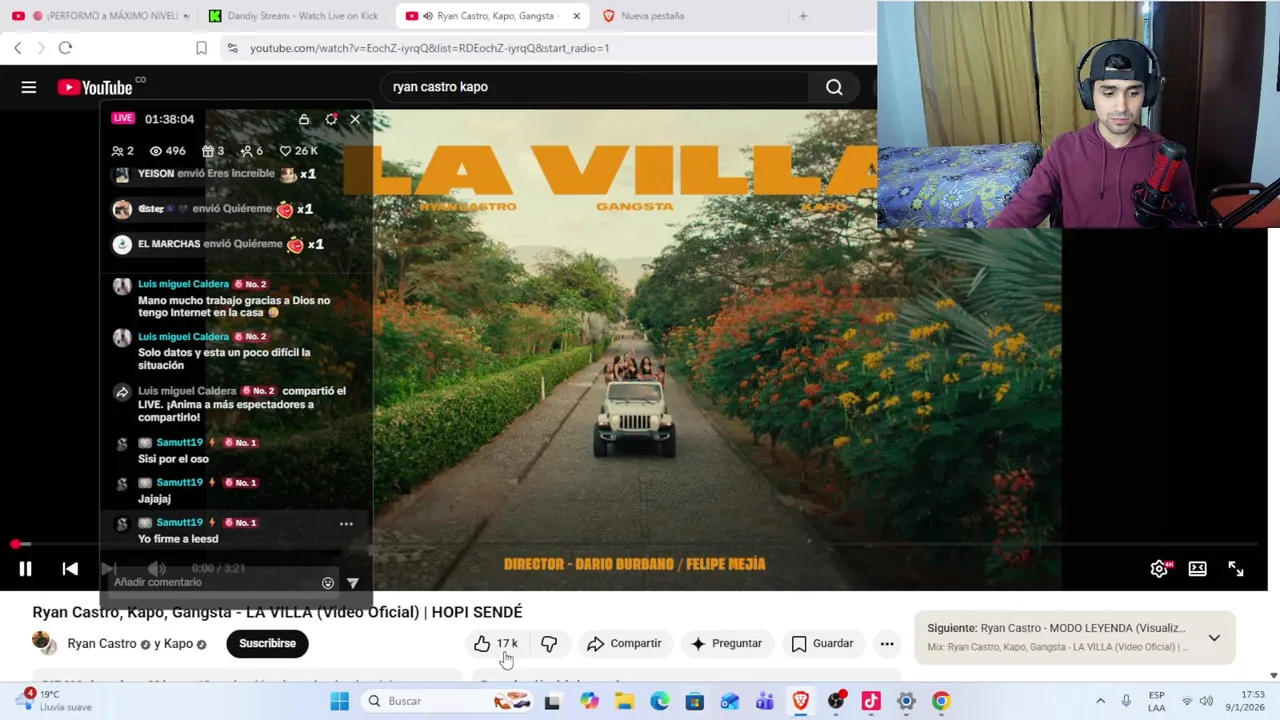Open the player settings gear
The height and width of the screenshot is (720, 1280).
[1159, 569]
